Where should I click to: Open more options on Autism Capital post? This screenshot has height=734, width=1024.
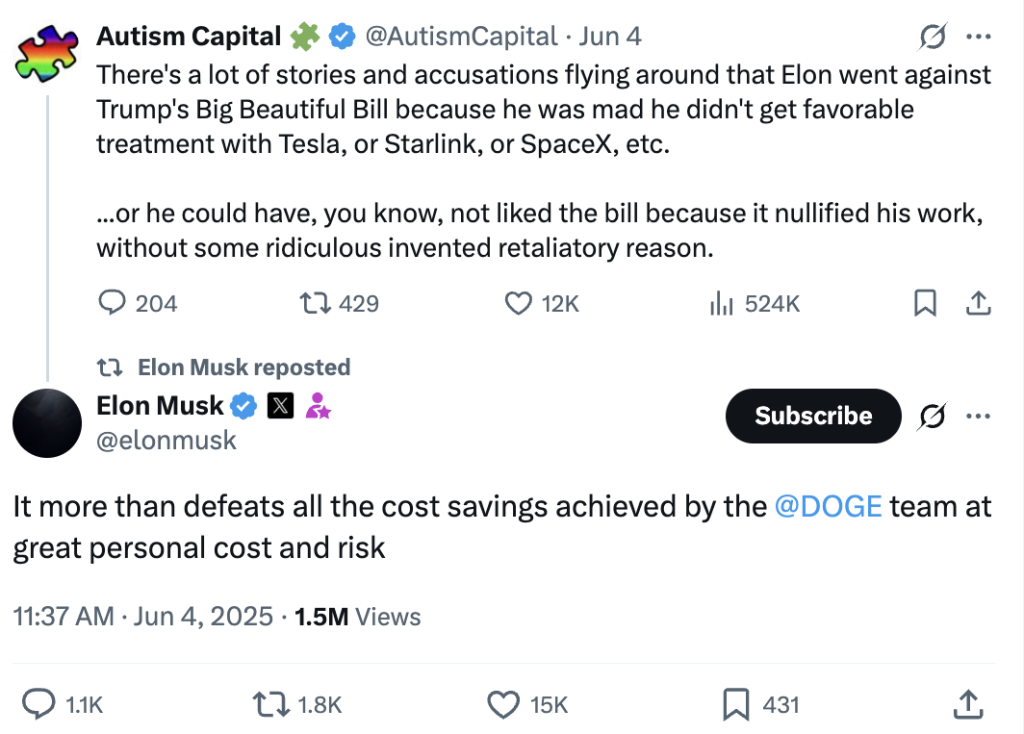(977, 38)
